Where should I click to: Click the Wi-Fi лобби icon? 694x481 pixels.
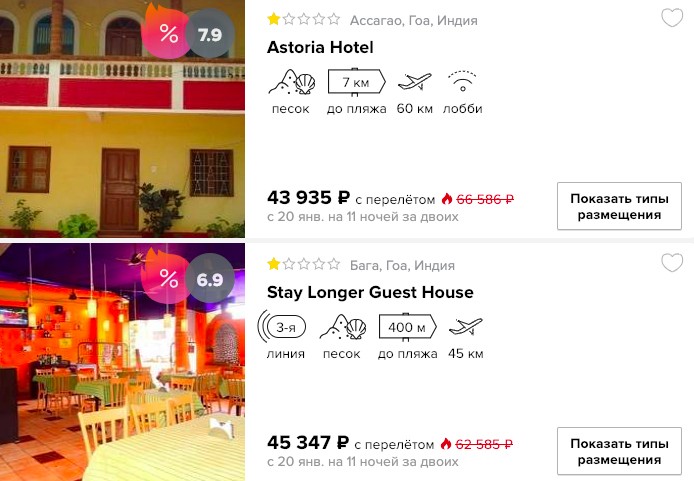462,81
